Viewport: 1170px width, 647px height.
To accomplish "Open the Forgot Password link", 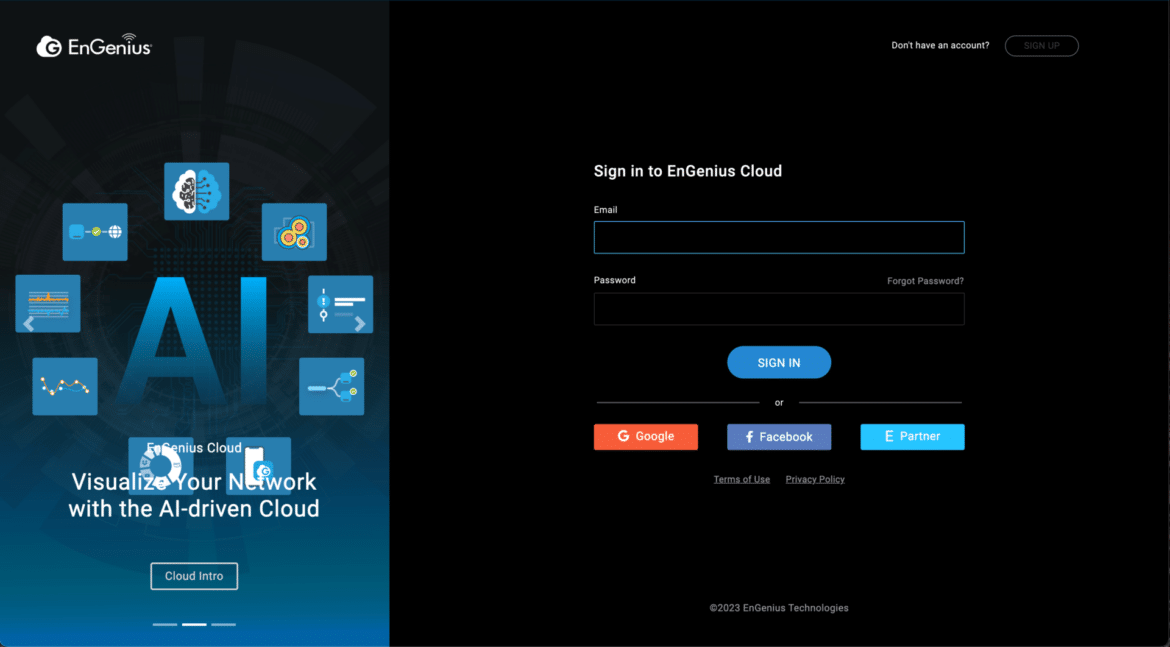I will click(925, 281).
